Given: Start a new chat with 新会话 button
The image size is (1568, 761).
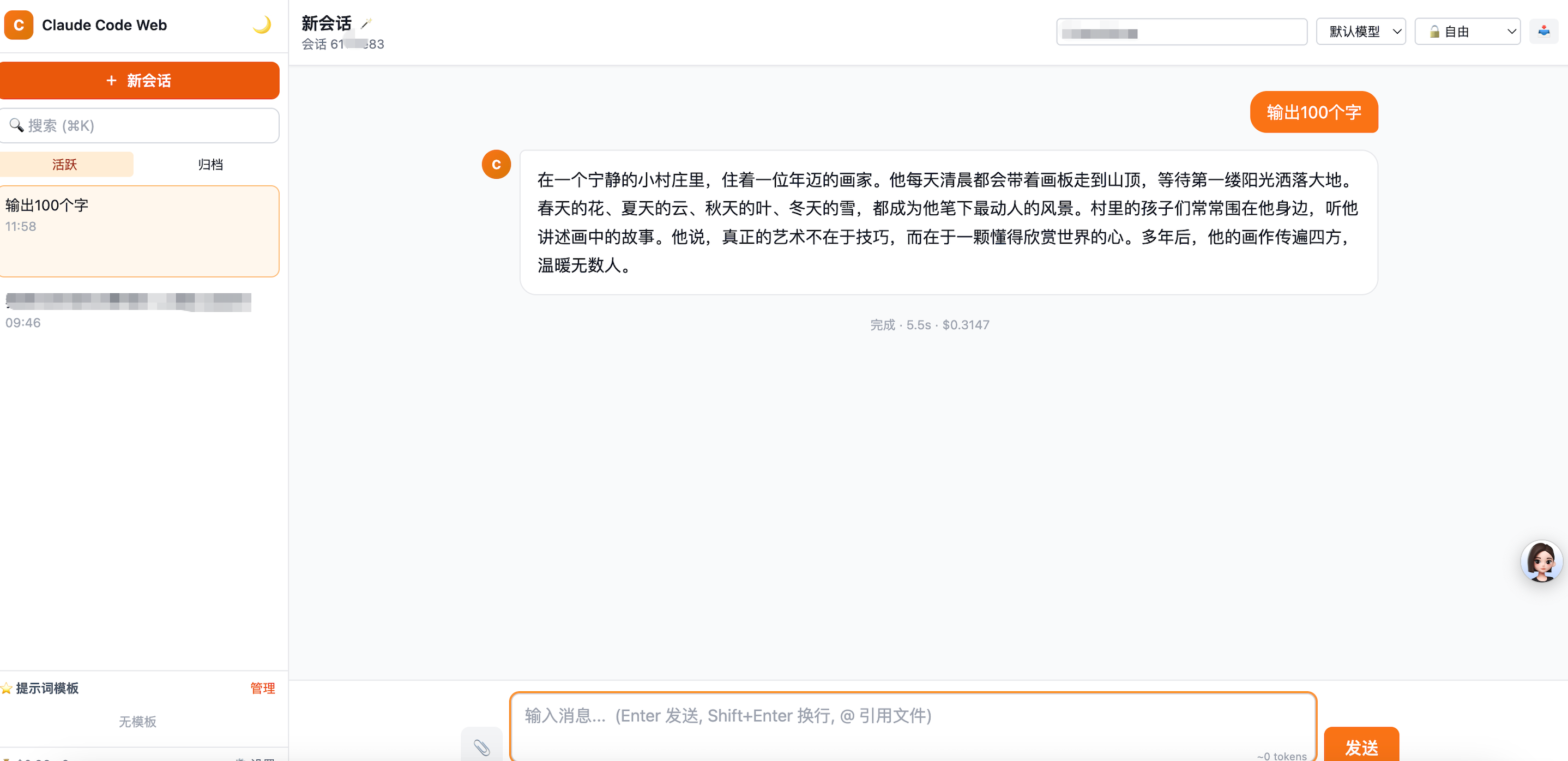Looking at the screenshot, I should [140, 80].
